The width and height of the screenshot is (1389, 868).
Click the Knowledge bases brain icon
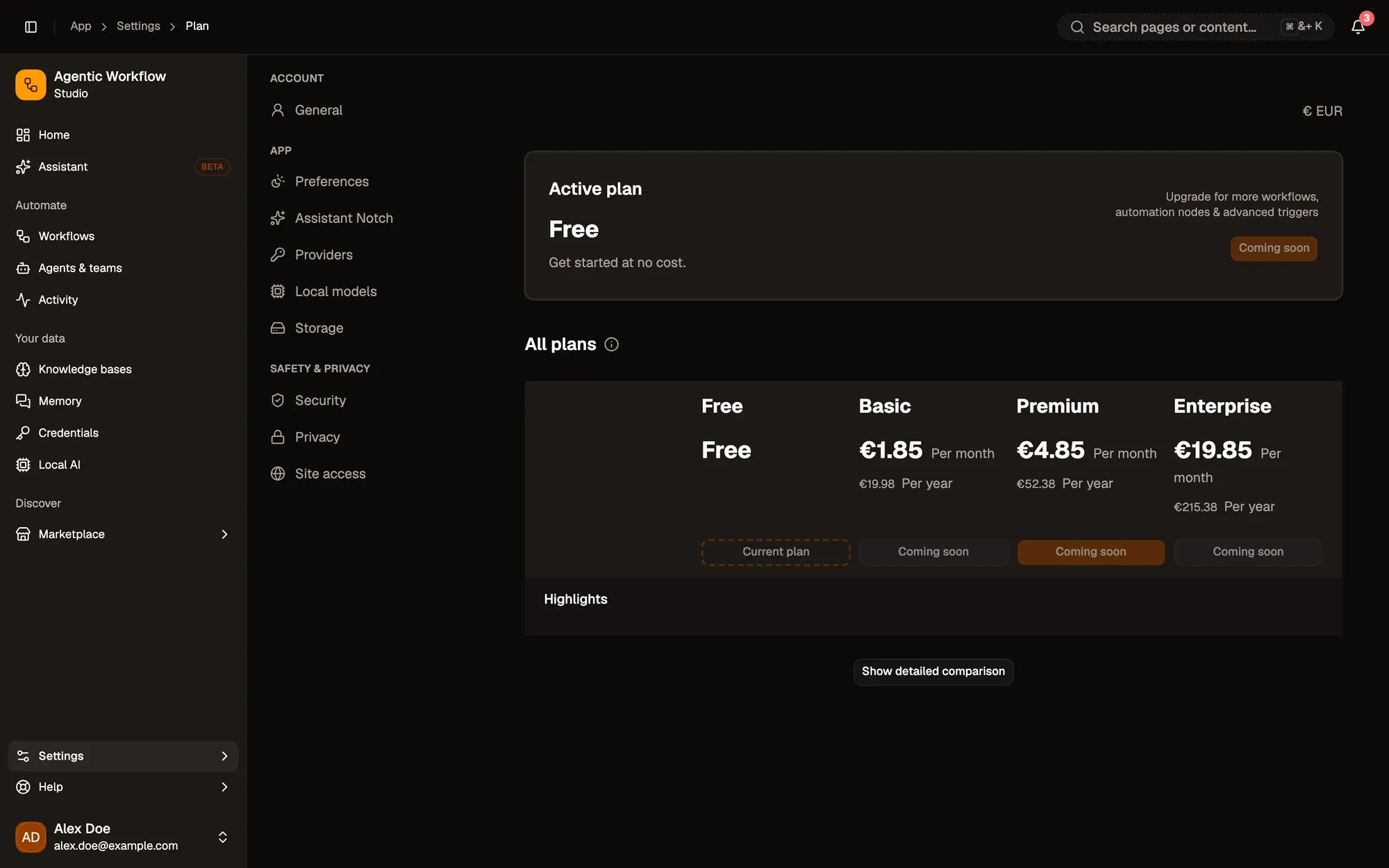[23, 369]
